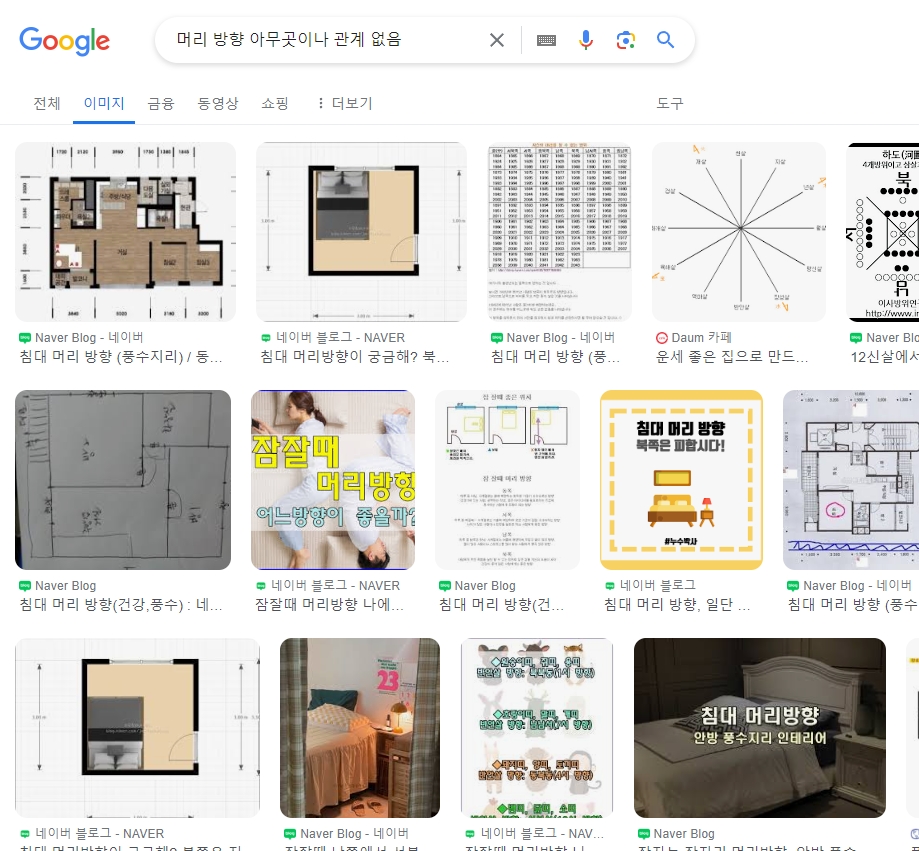Open link 침대 머리 방향 (풍수지리) / 동...
This screenshot has width=919, height=851.
point(121,356)
